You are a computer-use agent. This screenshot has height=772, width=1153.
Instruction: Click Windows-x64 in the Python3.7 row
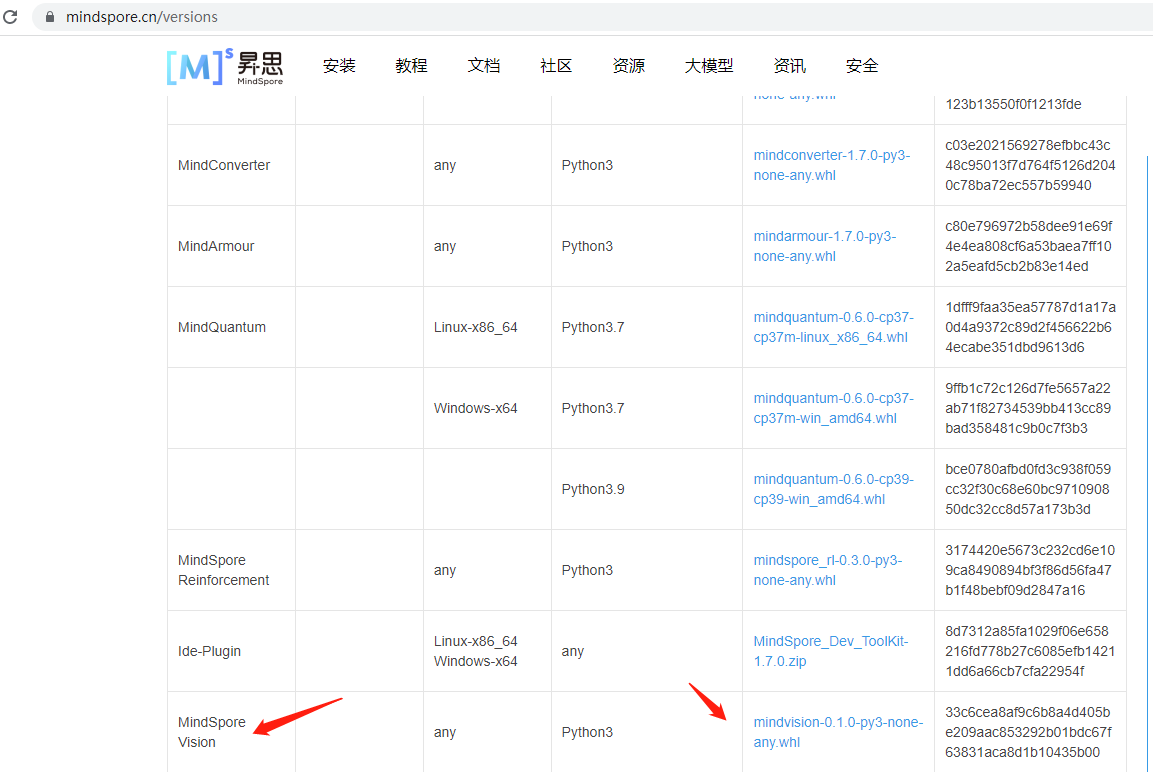coord(475,408)
